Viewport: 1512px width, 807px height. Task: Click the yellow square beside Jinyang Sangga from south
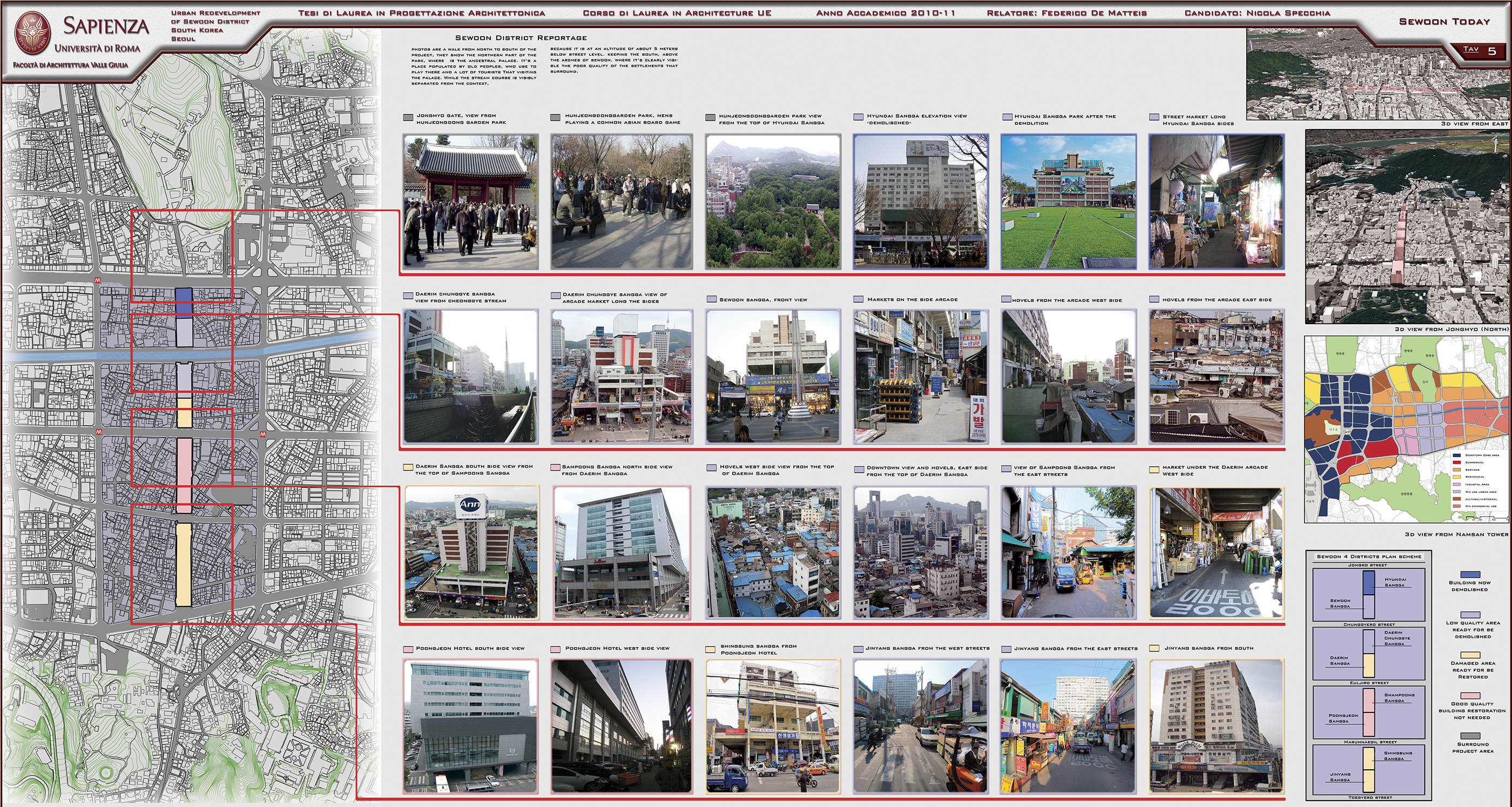(x=1154, y=648)
